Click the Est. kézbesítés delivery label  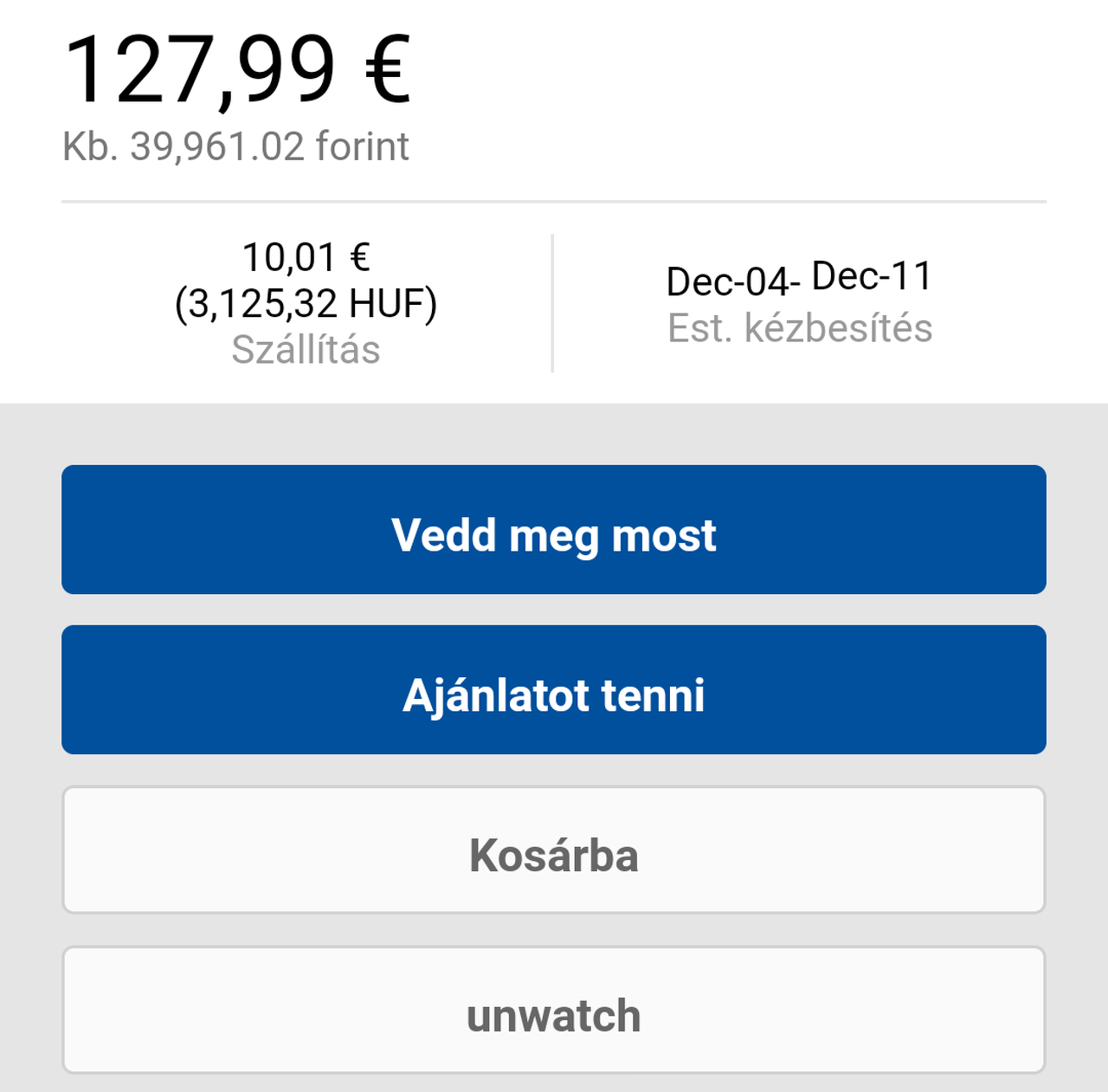(800, 328)
